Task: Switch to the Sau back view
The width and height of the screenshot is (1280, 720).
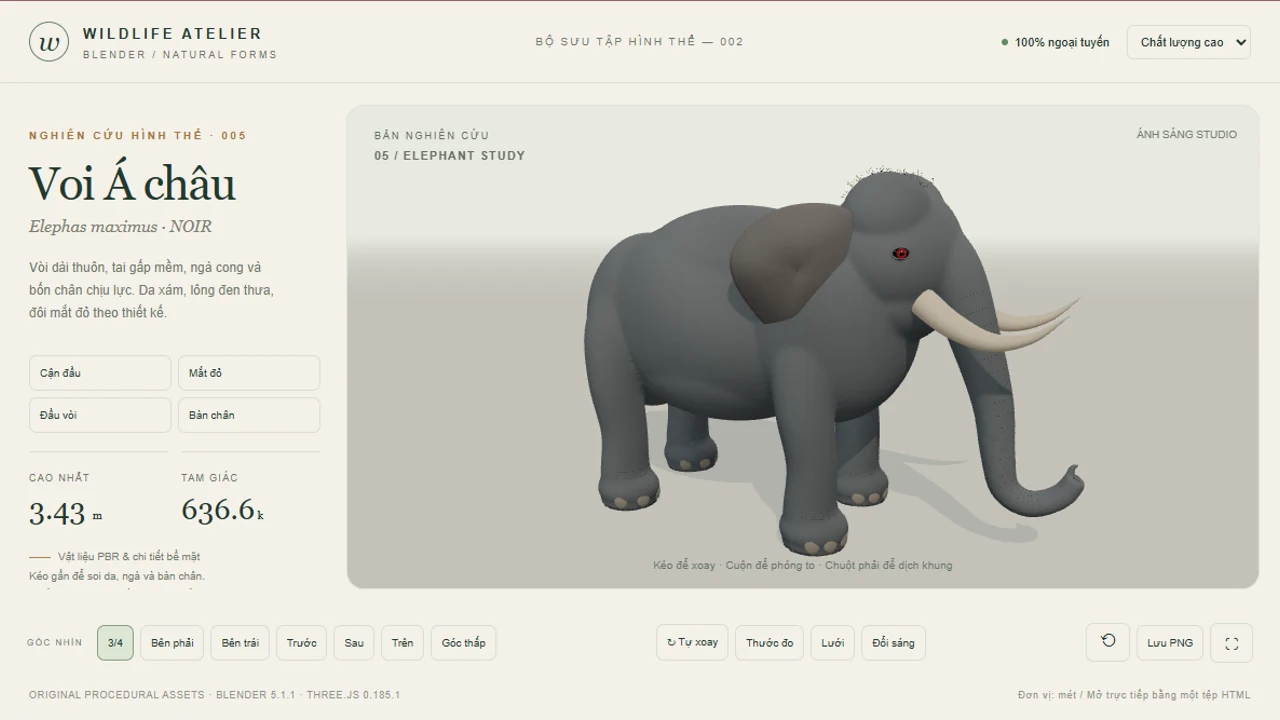Action: tap(354, 643)
